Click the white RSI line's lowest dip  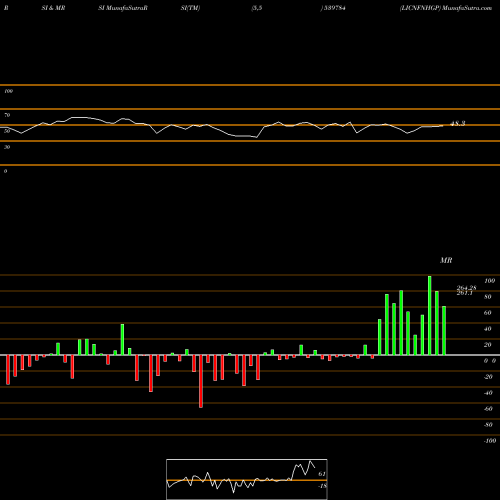256,137
